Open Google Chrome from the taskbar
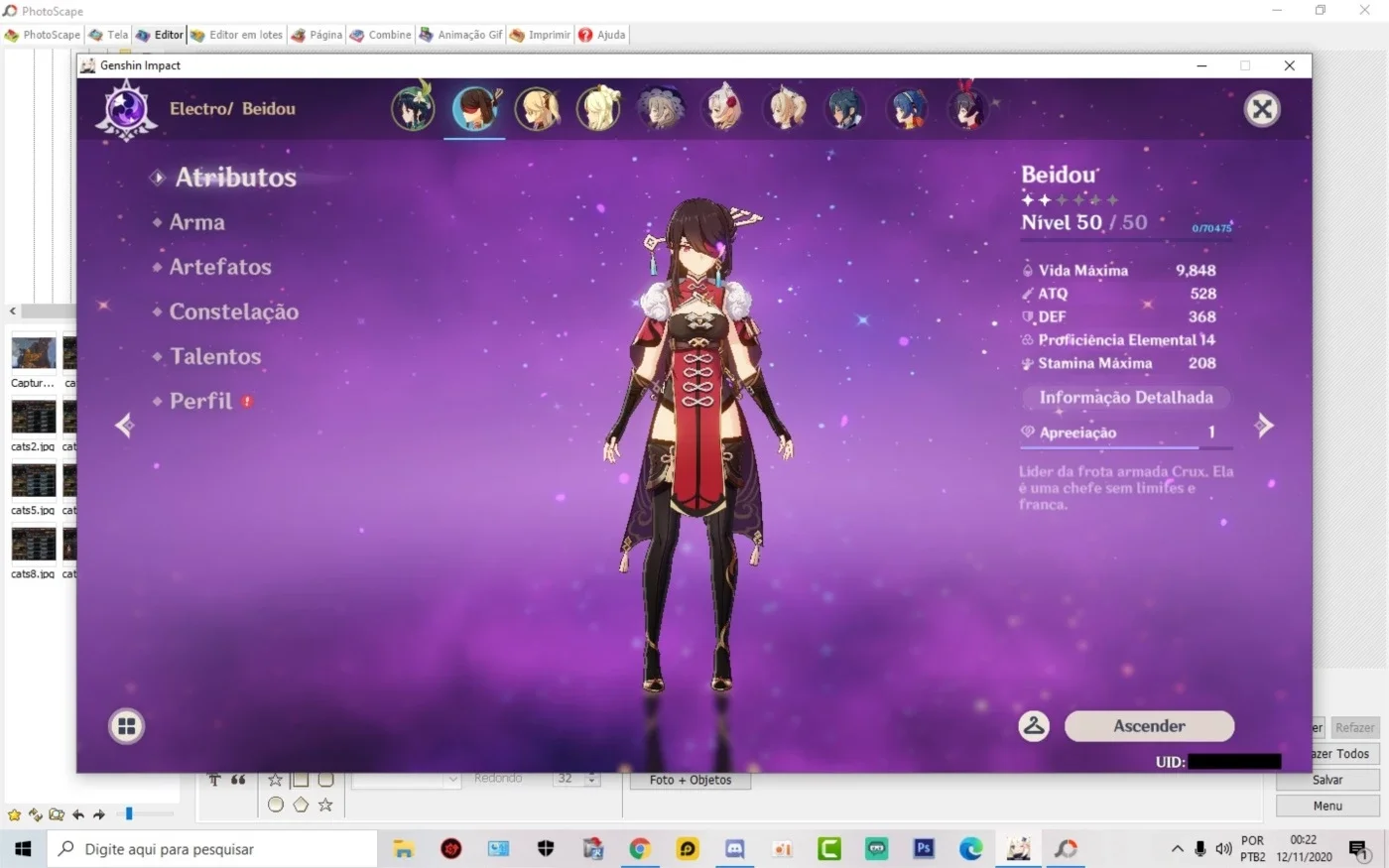 (640, 849)
